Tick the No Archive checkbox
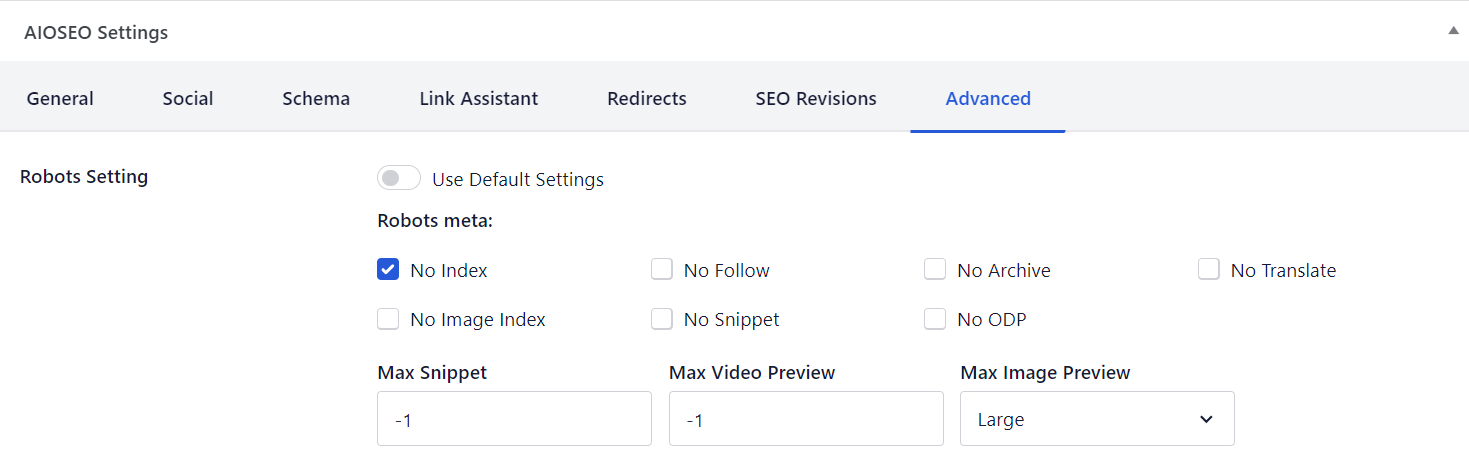Viewport: 1469px width, 465px height. (x=935, y=270)
